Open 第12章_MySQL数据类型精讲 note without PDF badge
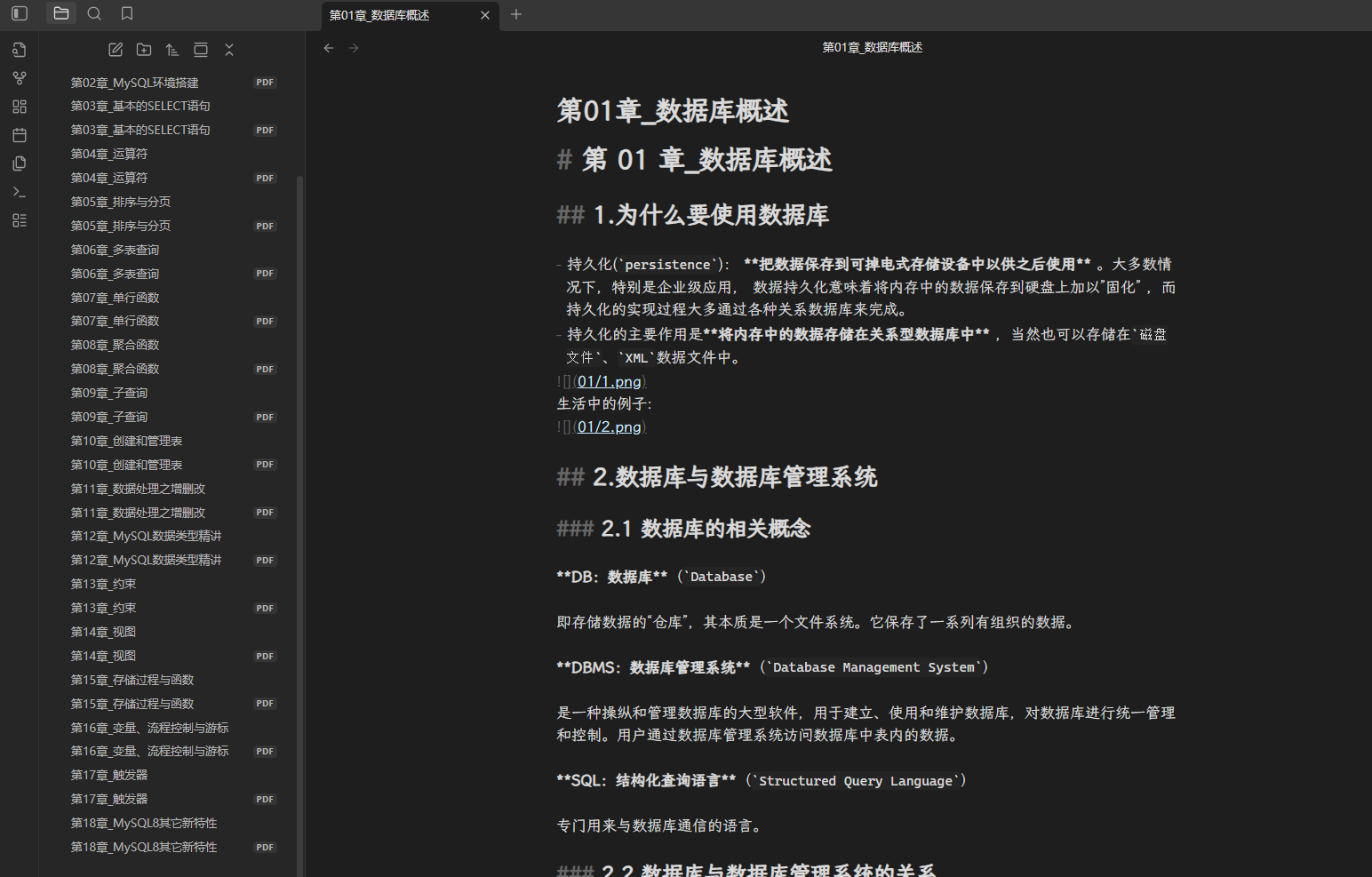 point(173,536)
